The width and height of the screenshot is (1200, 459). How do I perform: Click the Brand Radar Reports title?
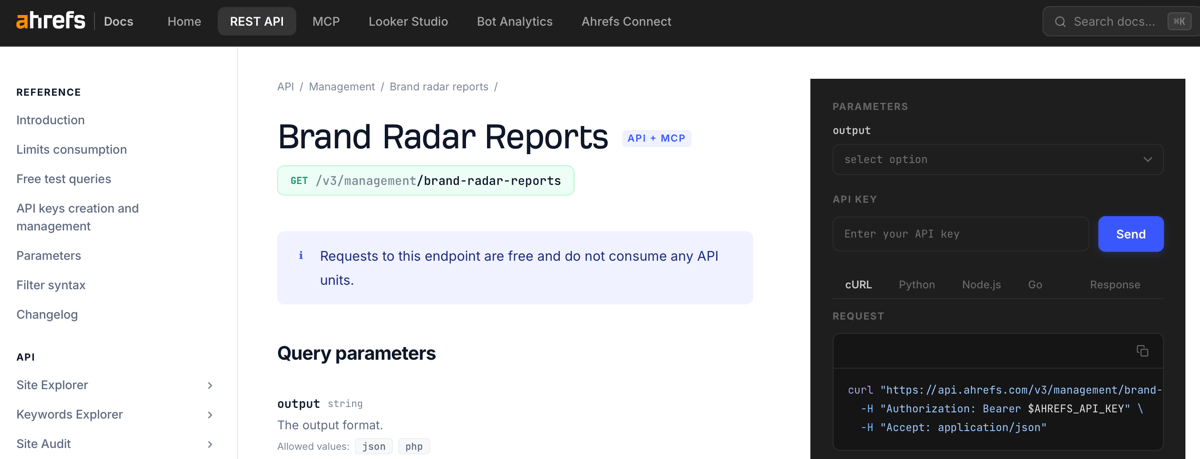pyautogui.click(x=442, y=136)
